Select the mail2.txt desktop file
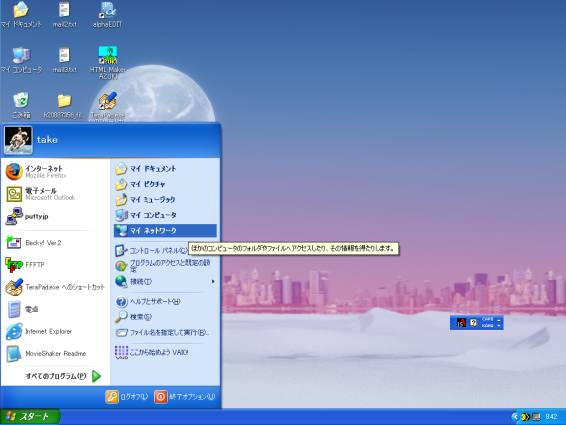The width and height of the screenshot is (566, 425). pos(64,14)
